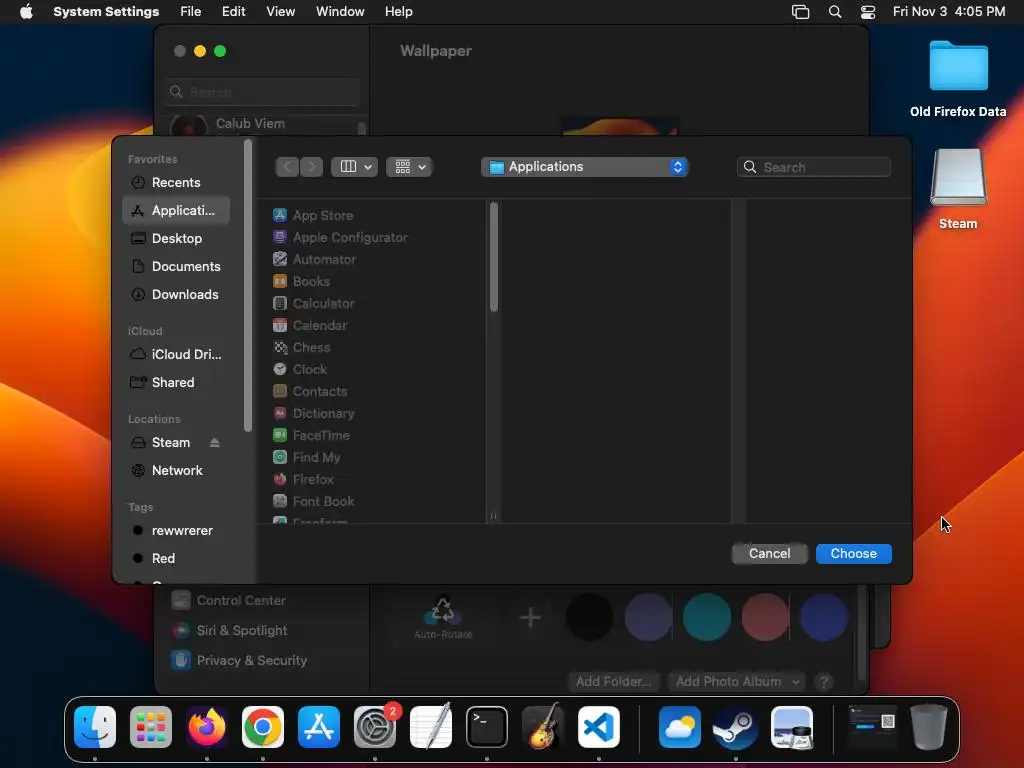The height and width of the screenshot is (768, 1024).
Task: Open the item grouping dropdown
Action: pyautogui.click(x=409, y=167)
